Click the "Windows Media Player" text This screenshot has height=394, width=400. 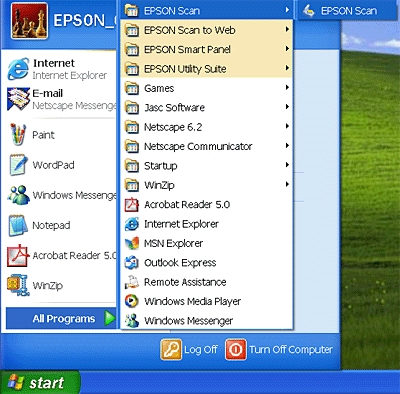(x=192, y=302)
